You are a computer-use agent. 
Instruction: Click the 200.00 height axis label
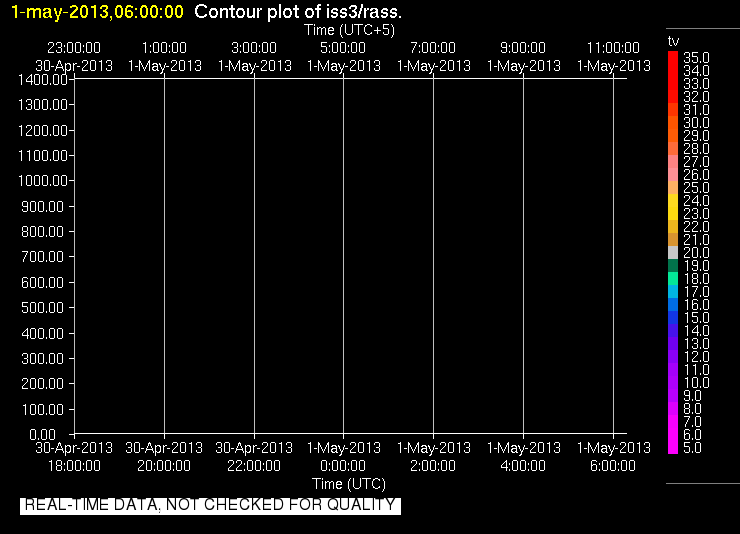43,384
